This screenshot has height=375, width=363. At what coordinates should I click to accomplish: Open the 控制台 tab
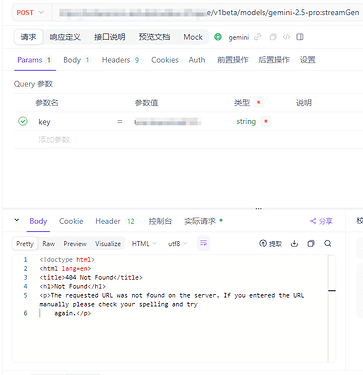click(x=160, y=221)
